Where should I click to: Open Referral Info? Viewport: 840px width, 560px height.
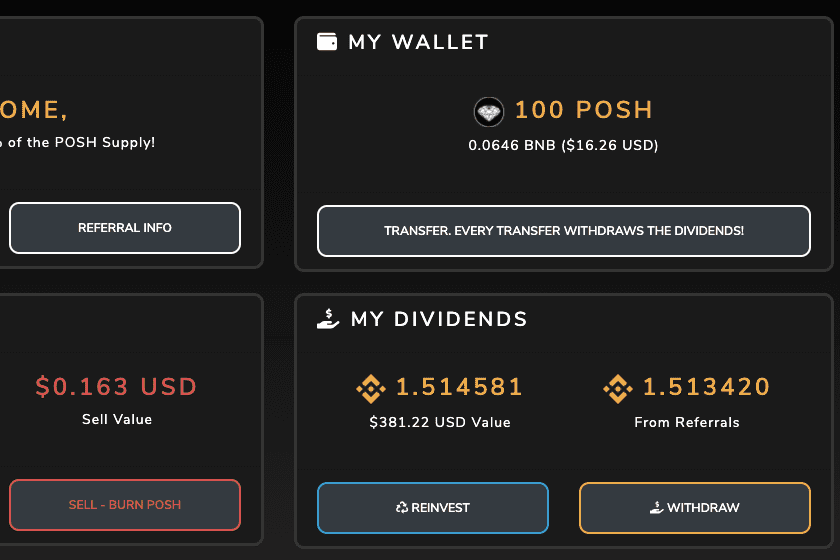tap(125, 228)
